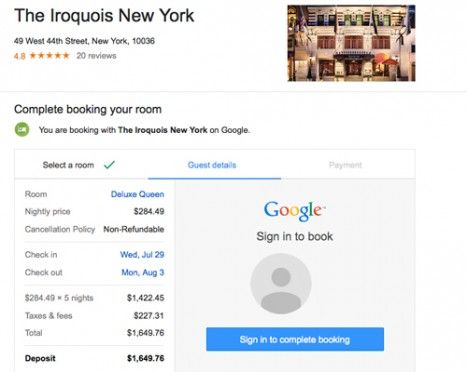Open the hotel exterior photo thumbnail
This screenshot has height=372, width=467.
(x=351, y=43)
